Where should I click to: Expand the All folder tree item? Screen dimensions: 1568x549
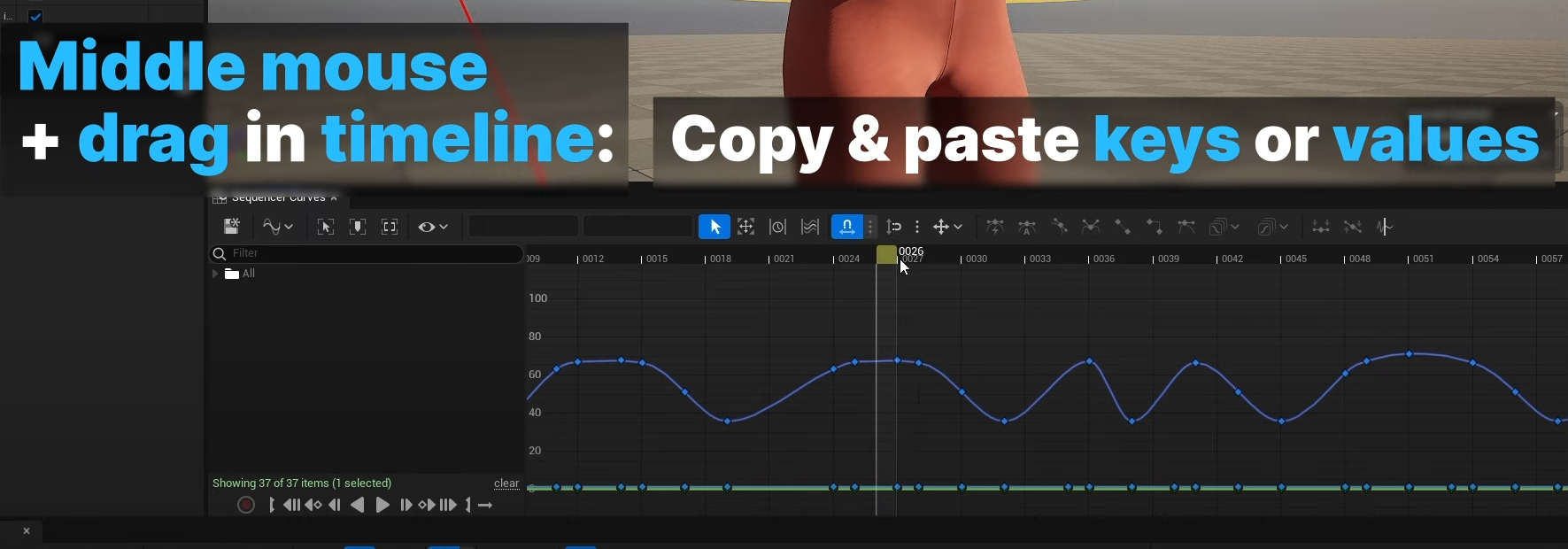(x=214, y=274)
